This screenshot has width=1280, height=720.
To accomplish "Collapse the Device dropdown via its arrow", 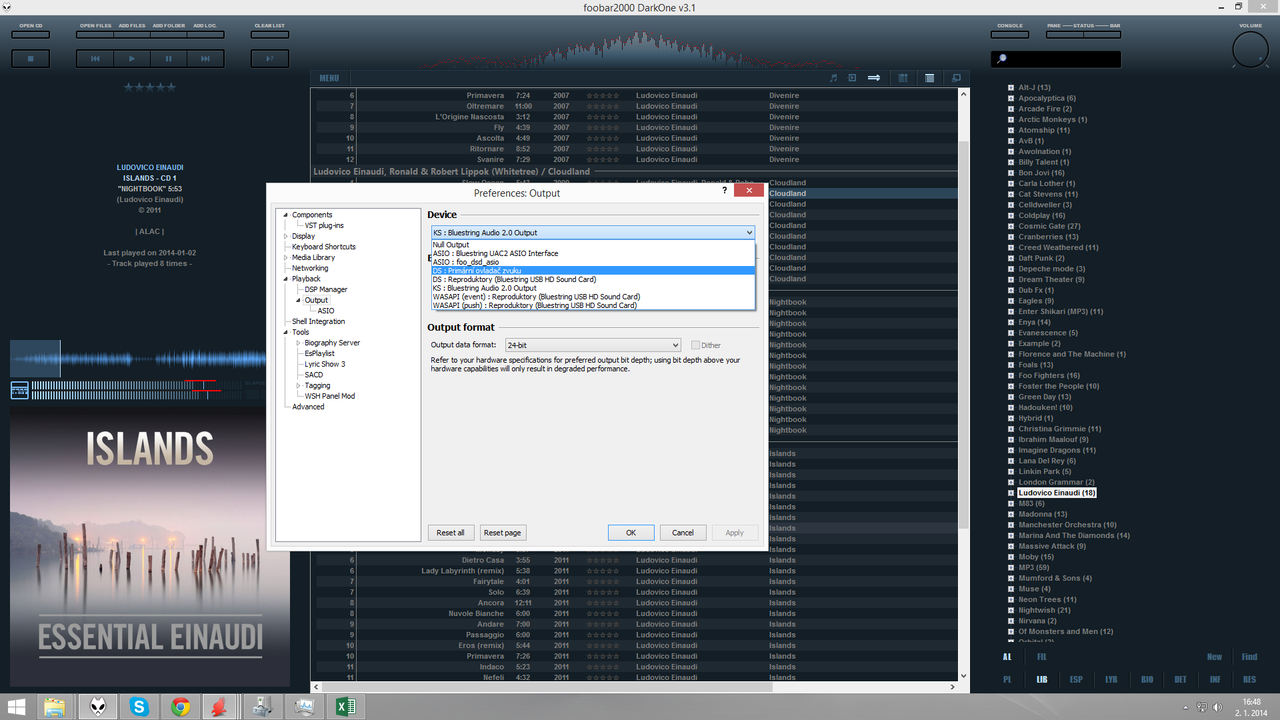I will pyautogui.click(x=749, y=233).
